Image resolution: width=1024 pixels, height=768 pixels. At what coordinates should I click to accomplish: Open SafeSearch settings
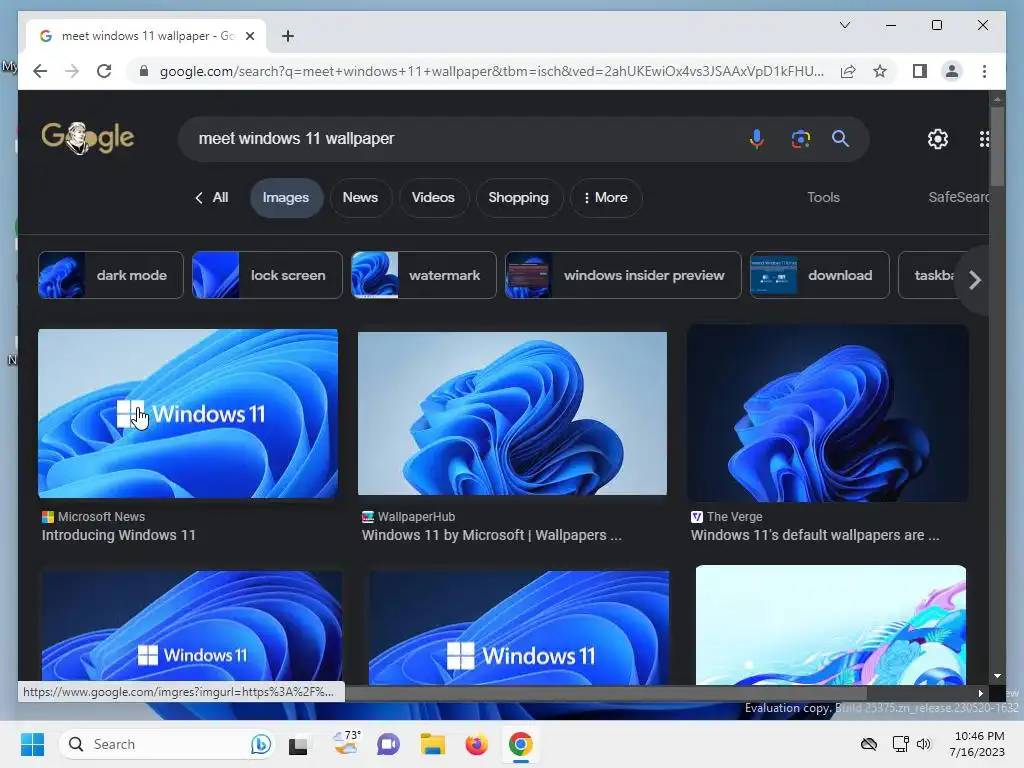point(958,197)
